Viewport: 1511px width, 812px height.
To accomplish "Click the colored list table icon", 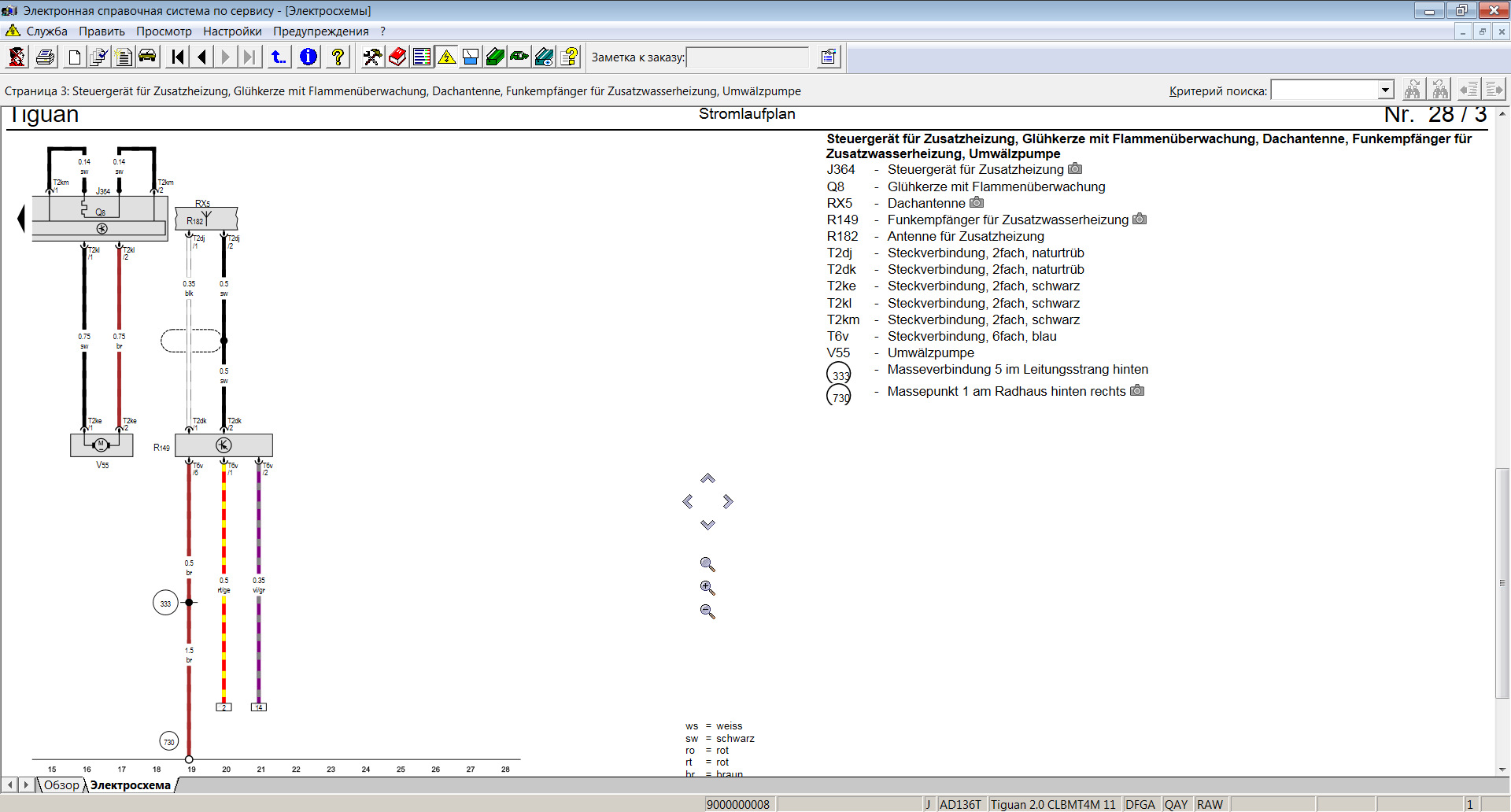I will point(422,57).
